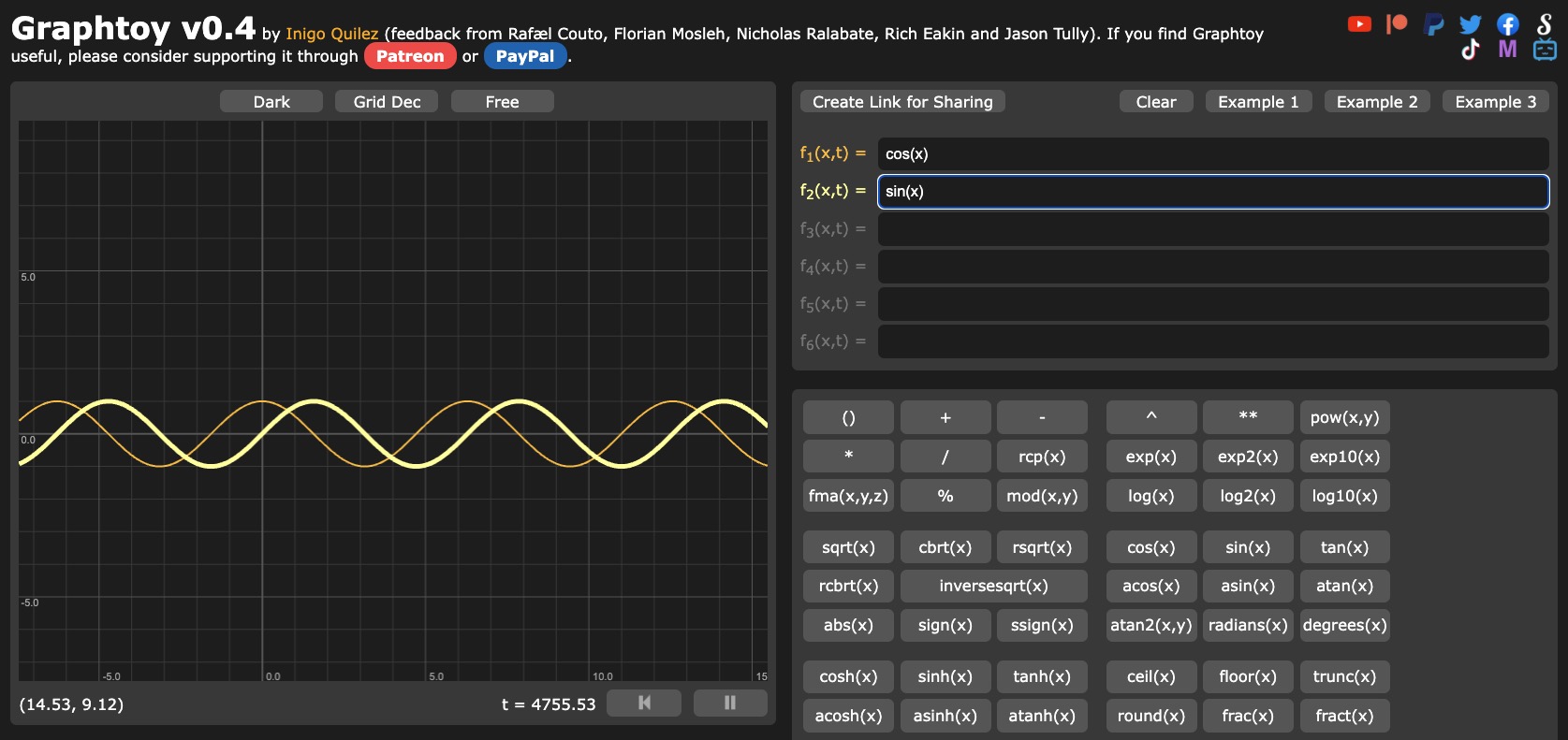Insert the log10(x) function

point(1344,496)
